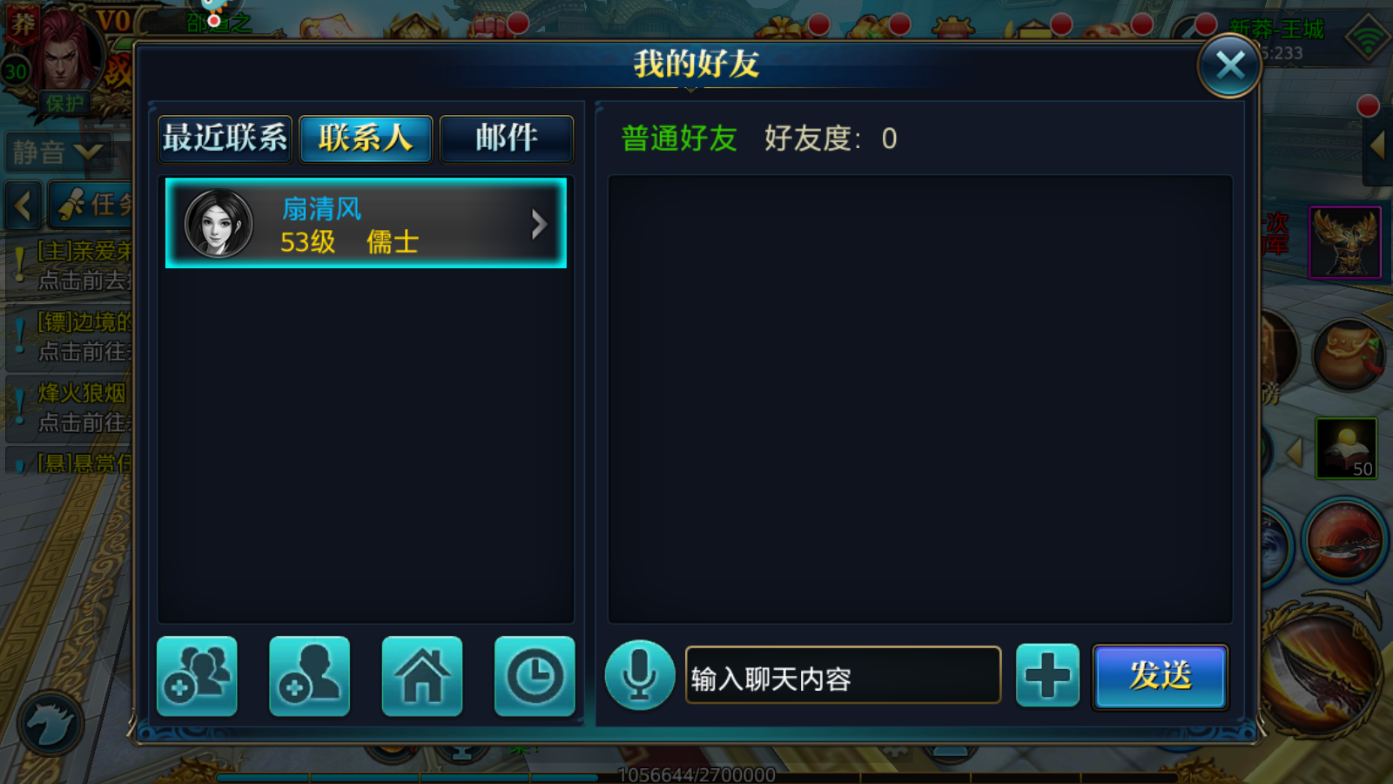Screen dimensions: 1393x784
Task: Collapse the task list with left arrow
Action: [22, 205]
